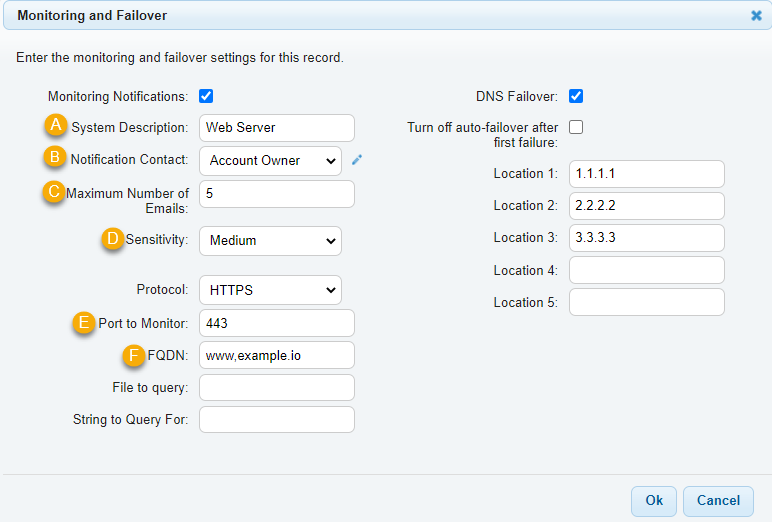
Task: Click the orange E marker badge
Action: point(84,323)
